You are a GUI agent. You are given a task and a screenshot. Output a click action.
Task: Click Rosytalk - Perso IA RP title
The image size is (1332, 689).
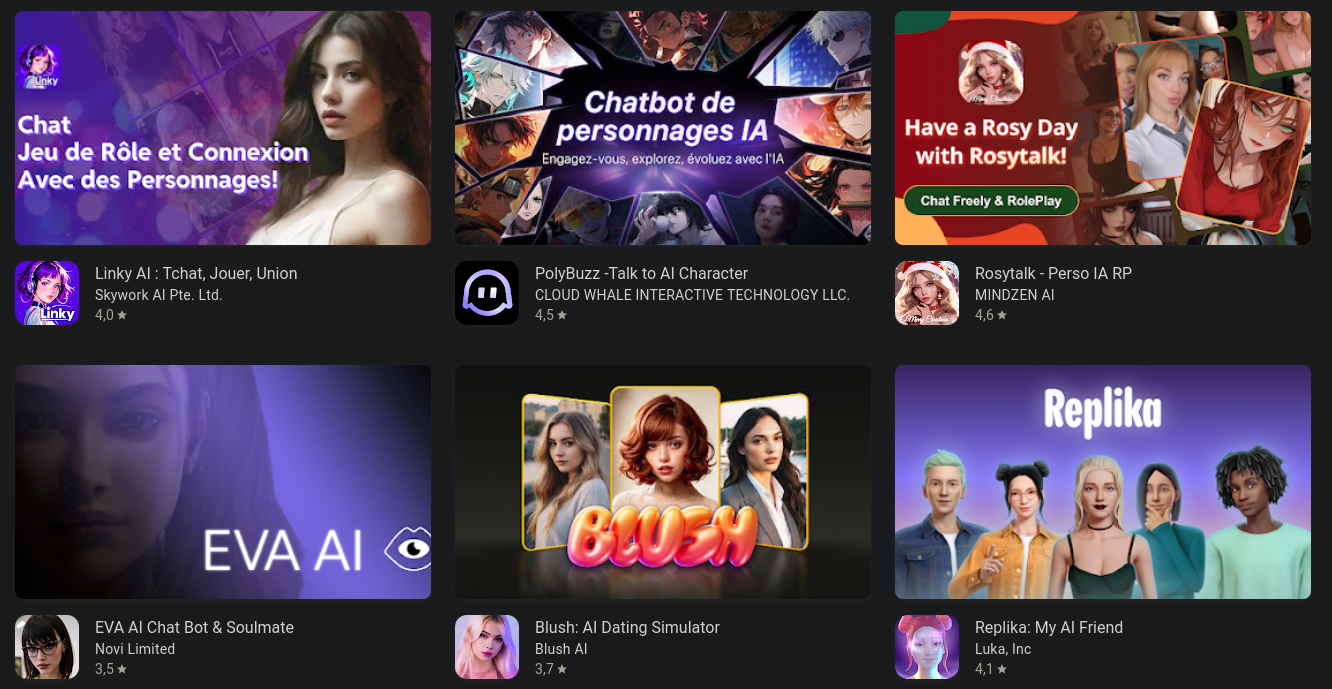pyautogui.click(x=1053, y=273)
